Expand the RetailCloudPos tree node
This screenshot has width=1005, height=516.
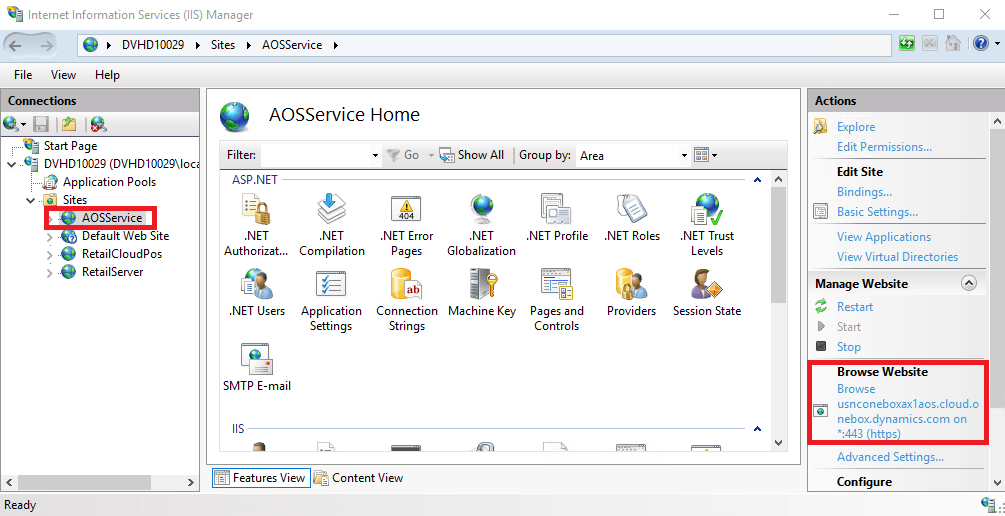pos(50,254)
